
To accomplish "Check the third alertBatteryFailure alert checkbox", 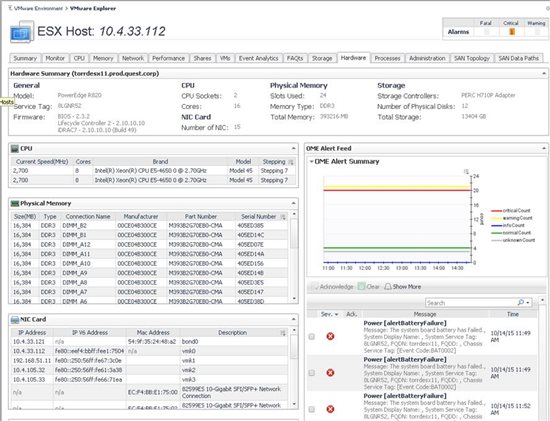I will pyautogui.click(x=311, y=409).
